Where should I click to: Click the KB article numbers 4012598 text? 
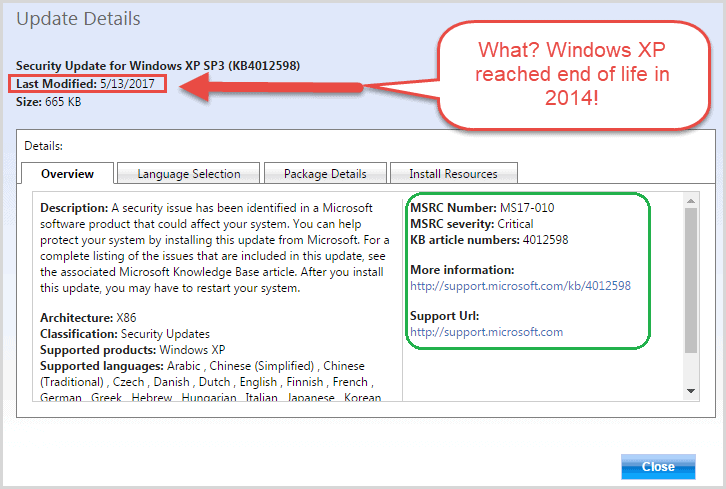coord(489,240)
